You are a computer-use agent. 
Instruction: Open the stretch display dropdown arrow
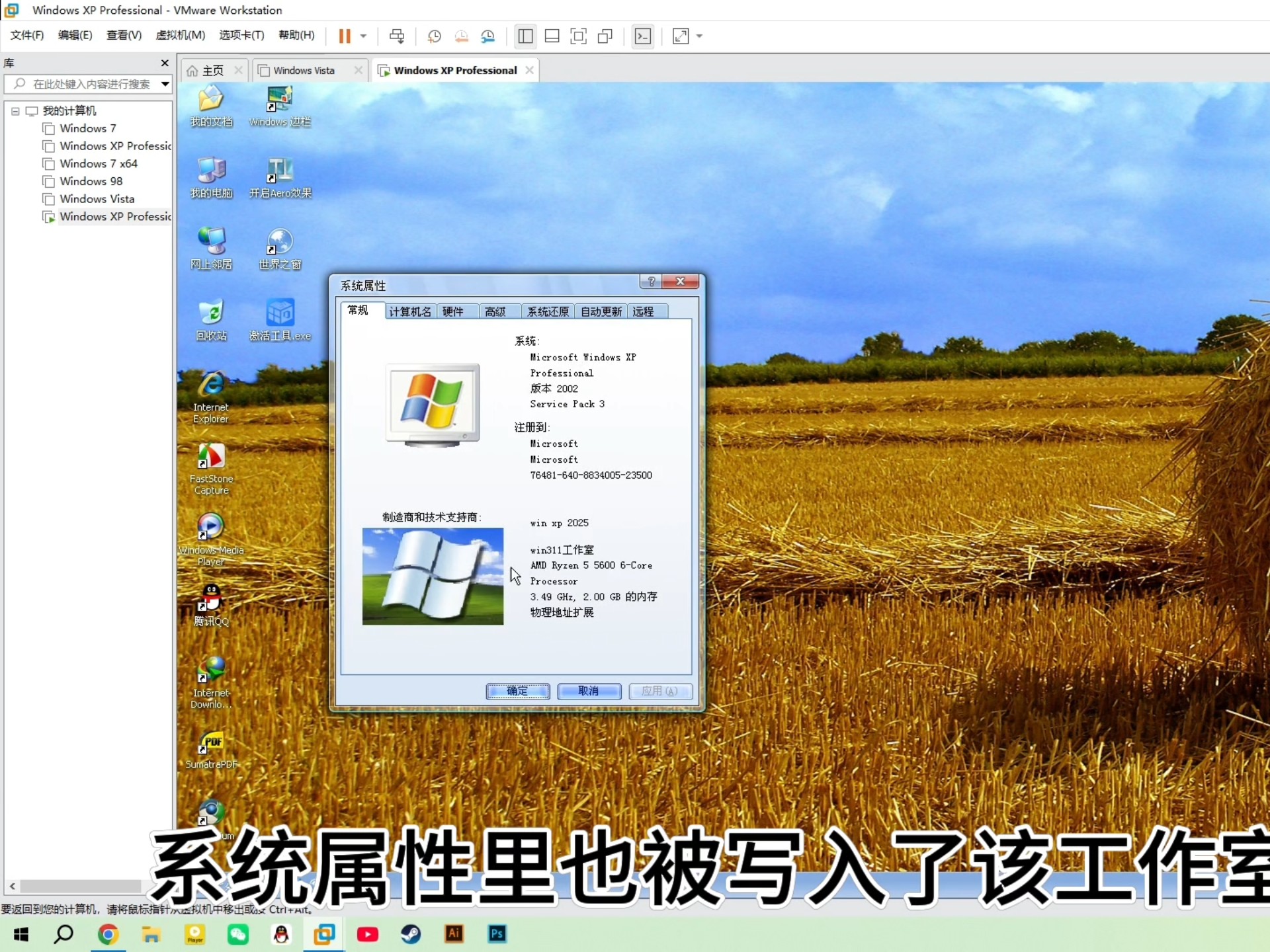[x=699, y=36]
